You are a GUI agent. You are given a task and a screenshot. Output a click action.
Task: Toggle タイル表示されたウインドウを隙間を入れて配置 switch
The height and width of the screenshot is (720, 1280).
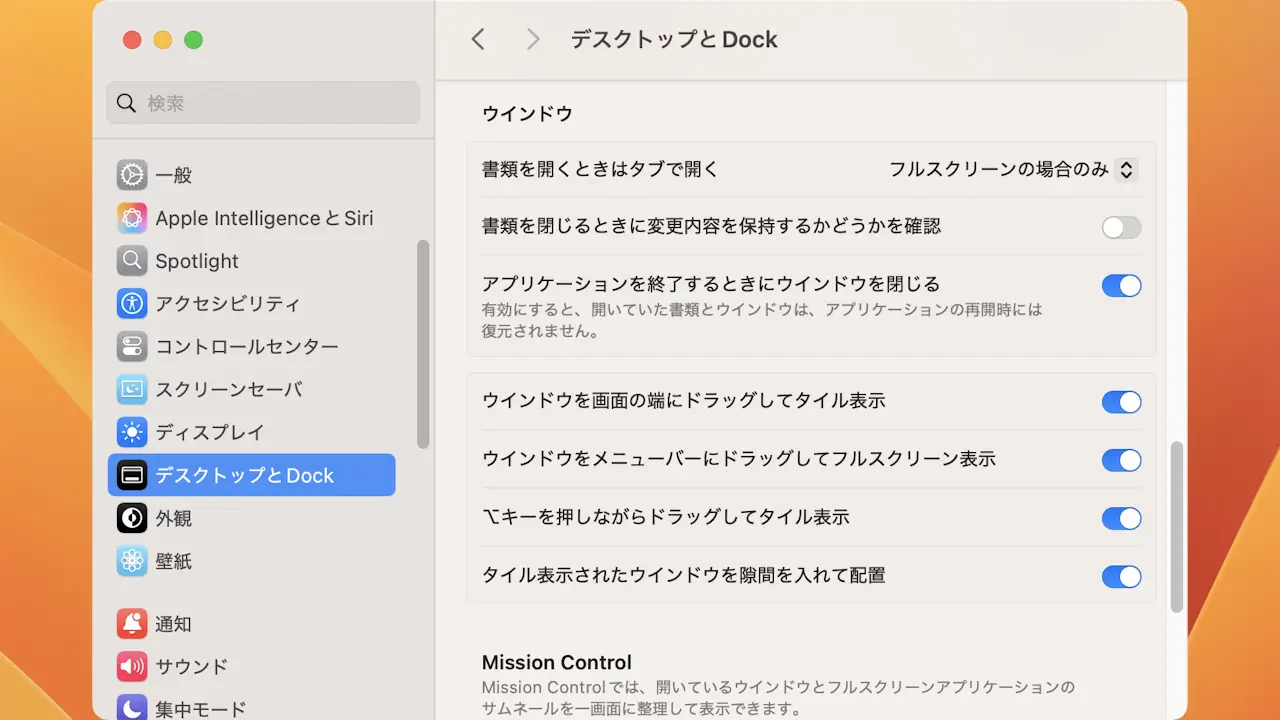click(1121, 576)
